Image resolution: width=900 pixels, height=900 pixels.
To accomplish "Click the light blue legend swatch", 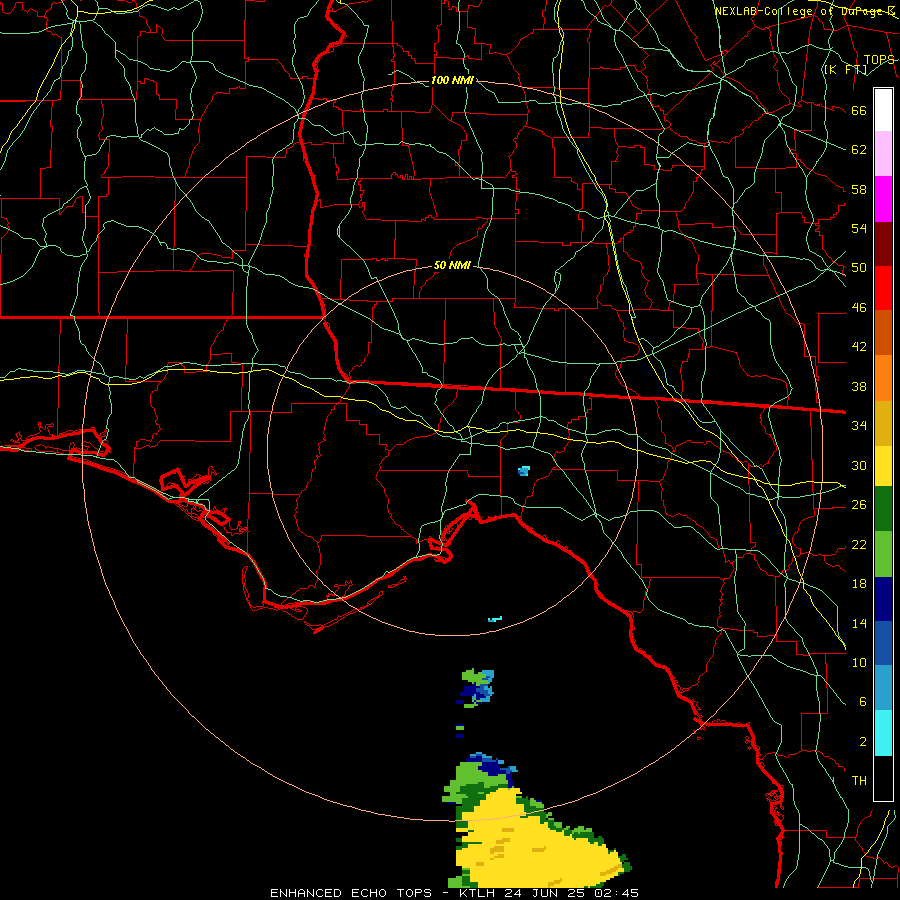I will tap(883, 688).
